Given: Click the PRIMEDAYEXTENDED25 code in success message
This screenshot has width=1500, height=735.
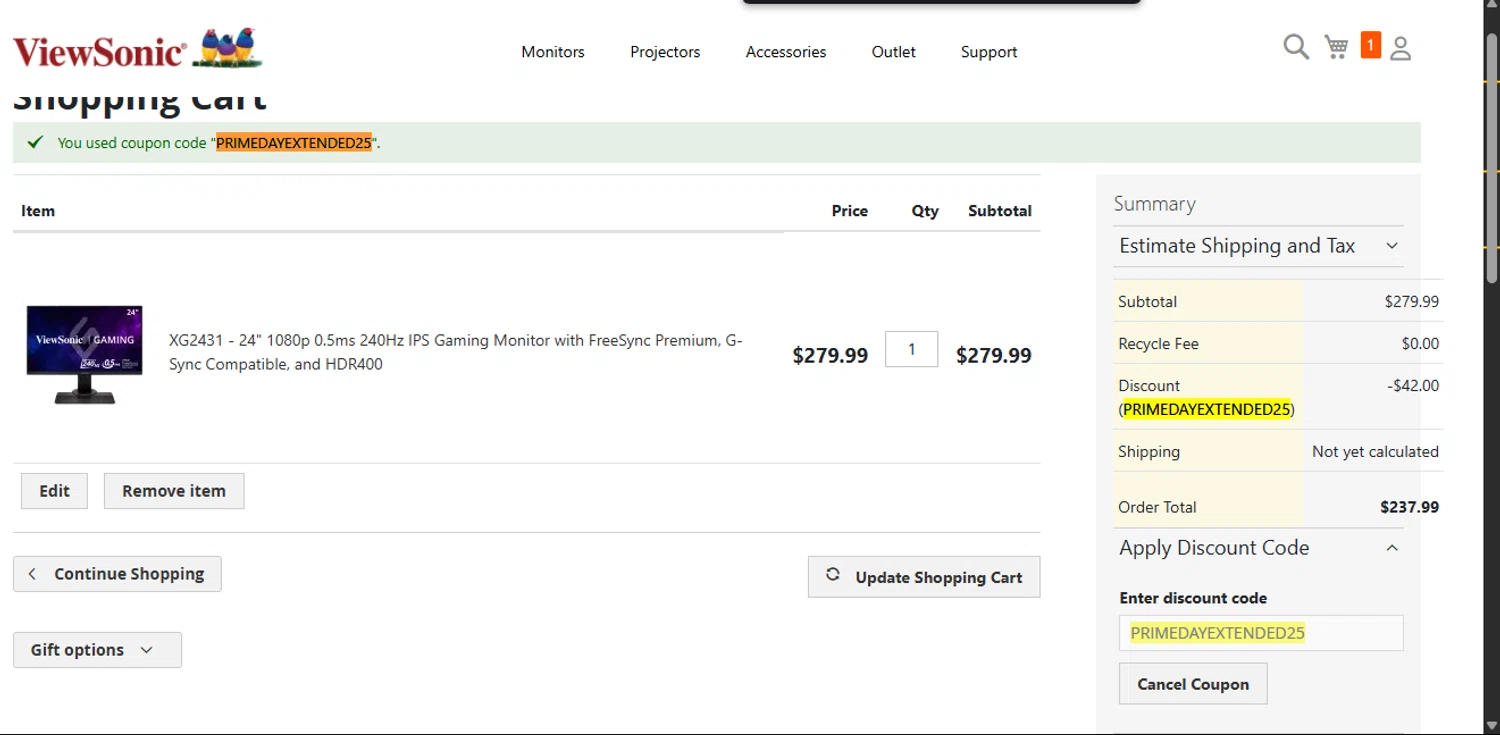Looking at the screenshot, I should click(x=294, y=143).
